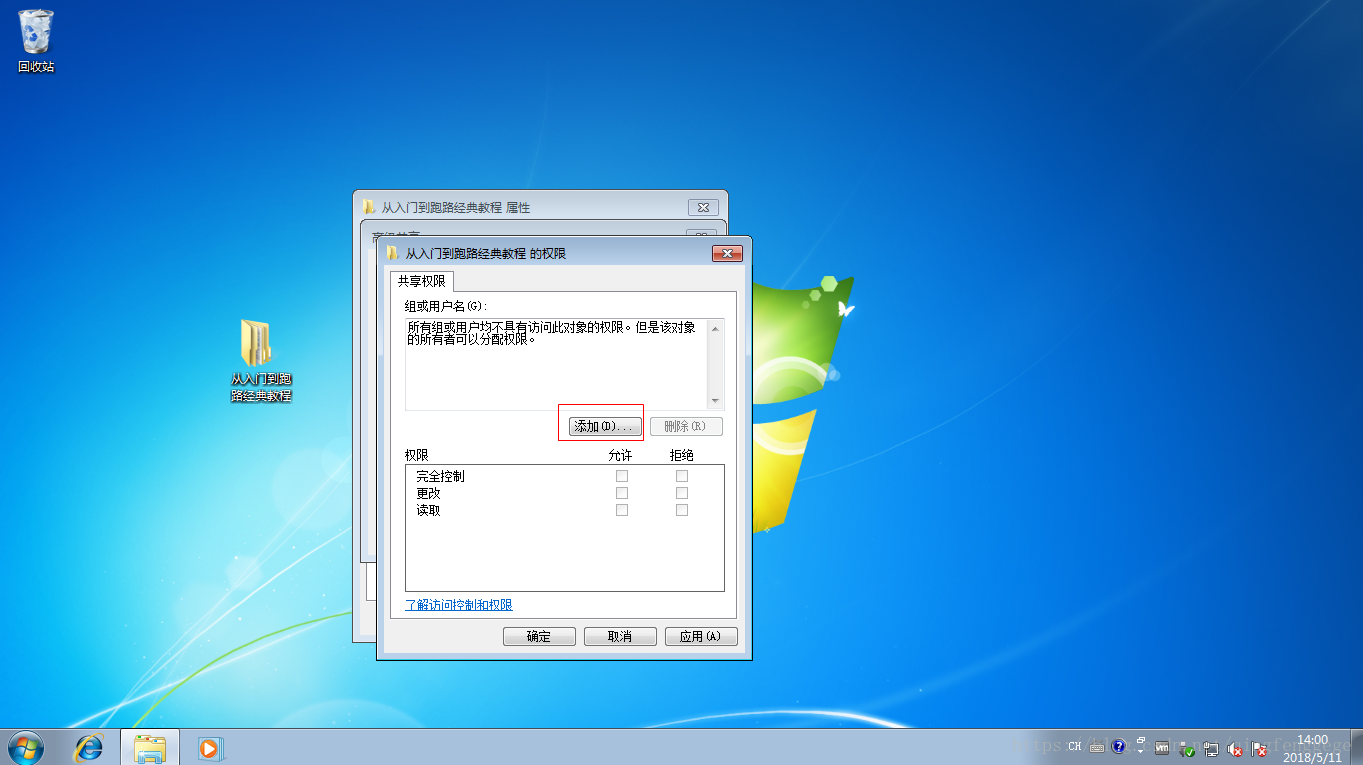Click the disabled 删除(R) button
This screenshot has height=765, width=1363.
point(686,427)
